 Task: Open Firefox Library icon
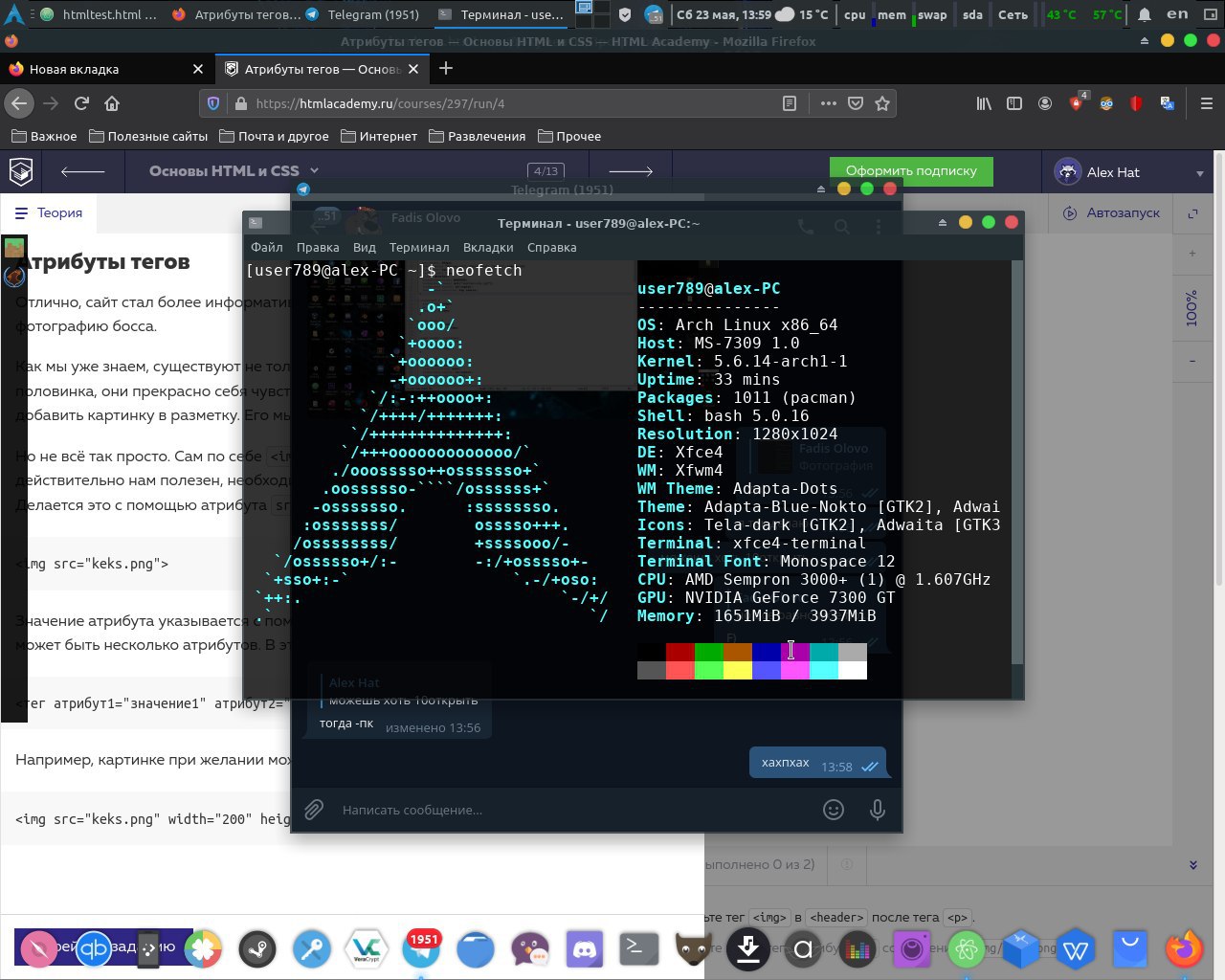click(984, 103)
